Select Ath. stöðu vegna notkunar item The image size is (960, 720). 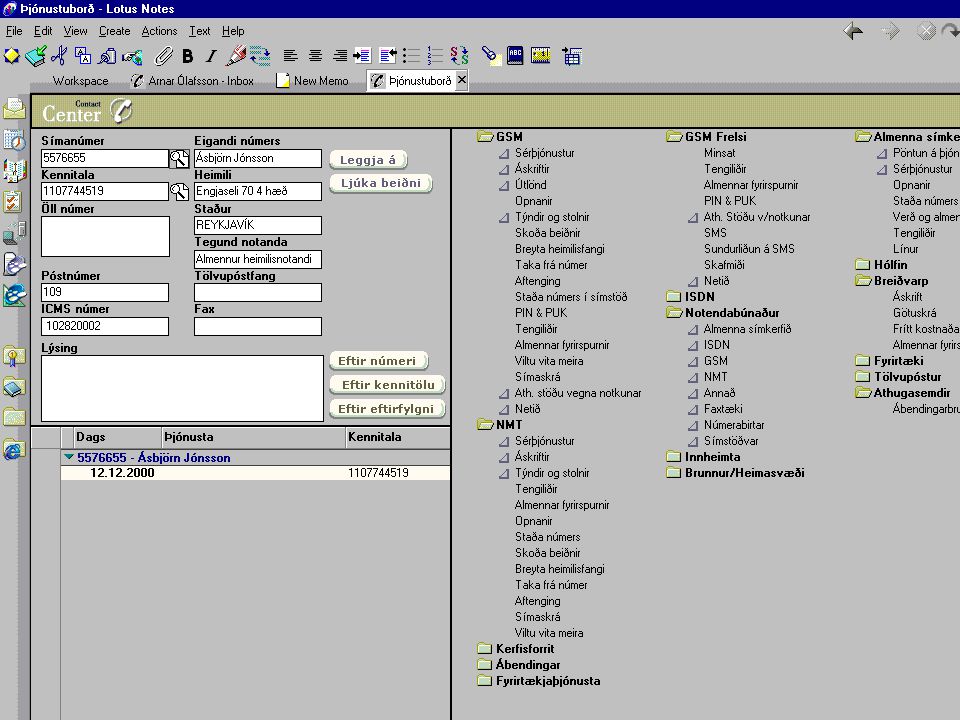click(x=578, y=393)
